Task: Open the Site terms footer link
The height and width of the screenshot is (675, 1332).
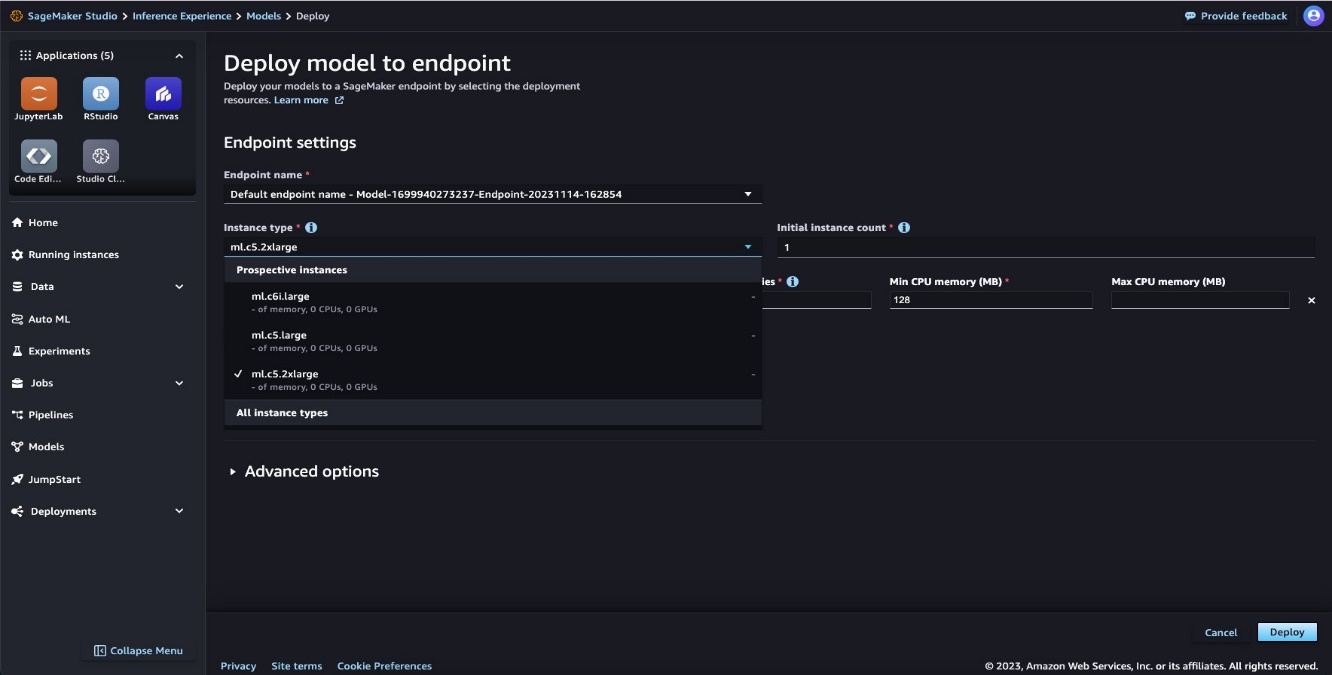Action: pos(297,666)
